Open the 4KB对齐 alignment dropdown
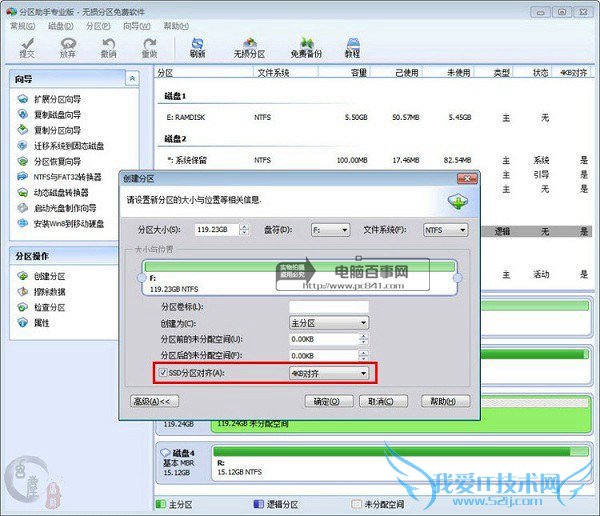Image resolution: width=600 pixels, height=516 pixels. (x=329, y=373)
